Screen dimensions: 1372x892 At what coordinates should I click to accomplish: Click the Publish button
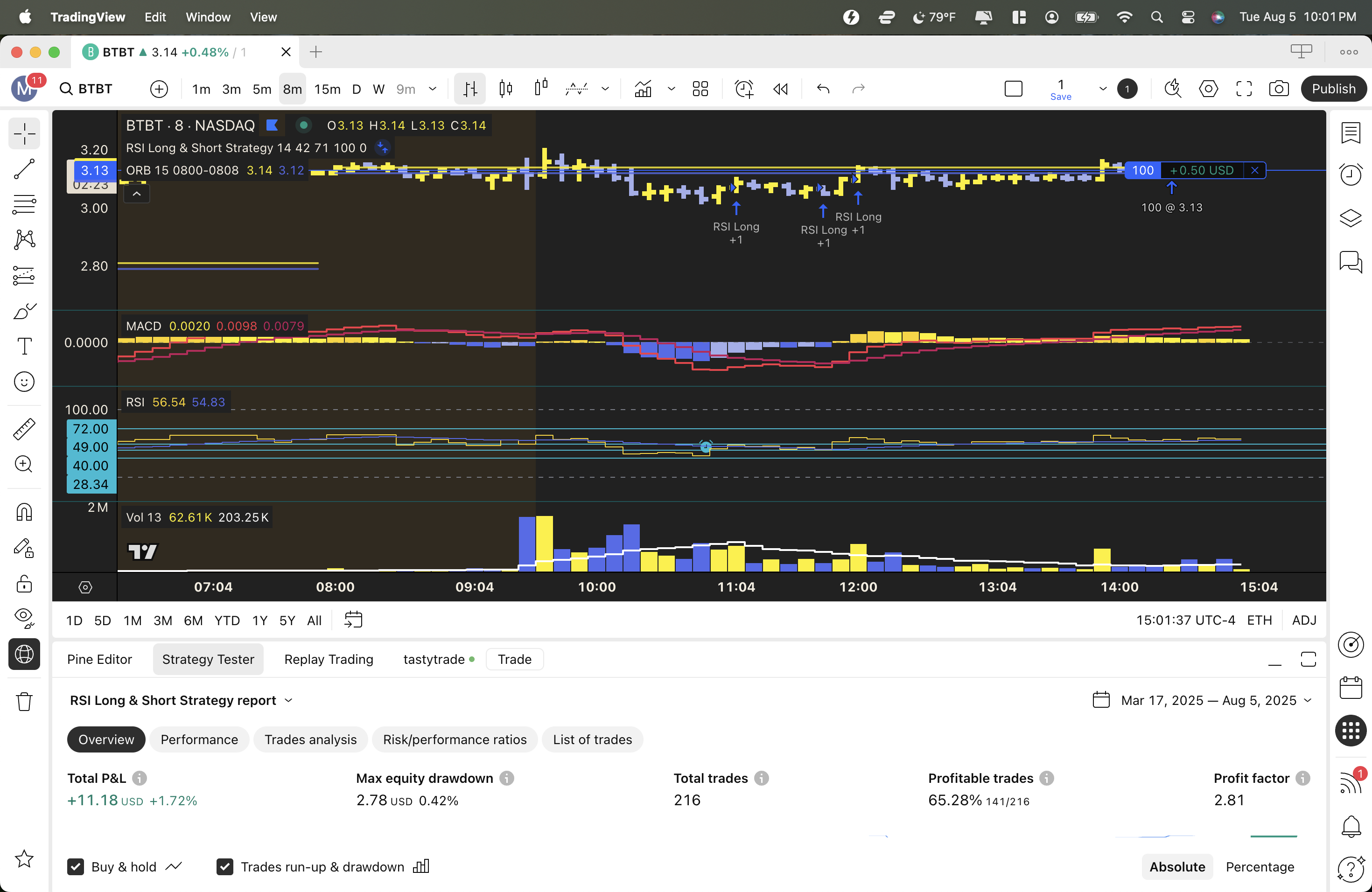coord(1334,88)
